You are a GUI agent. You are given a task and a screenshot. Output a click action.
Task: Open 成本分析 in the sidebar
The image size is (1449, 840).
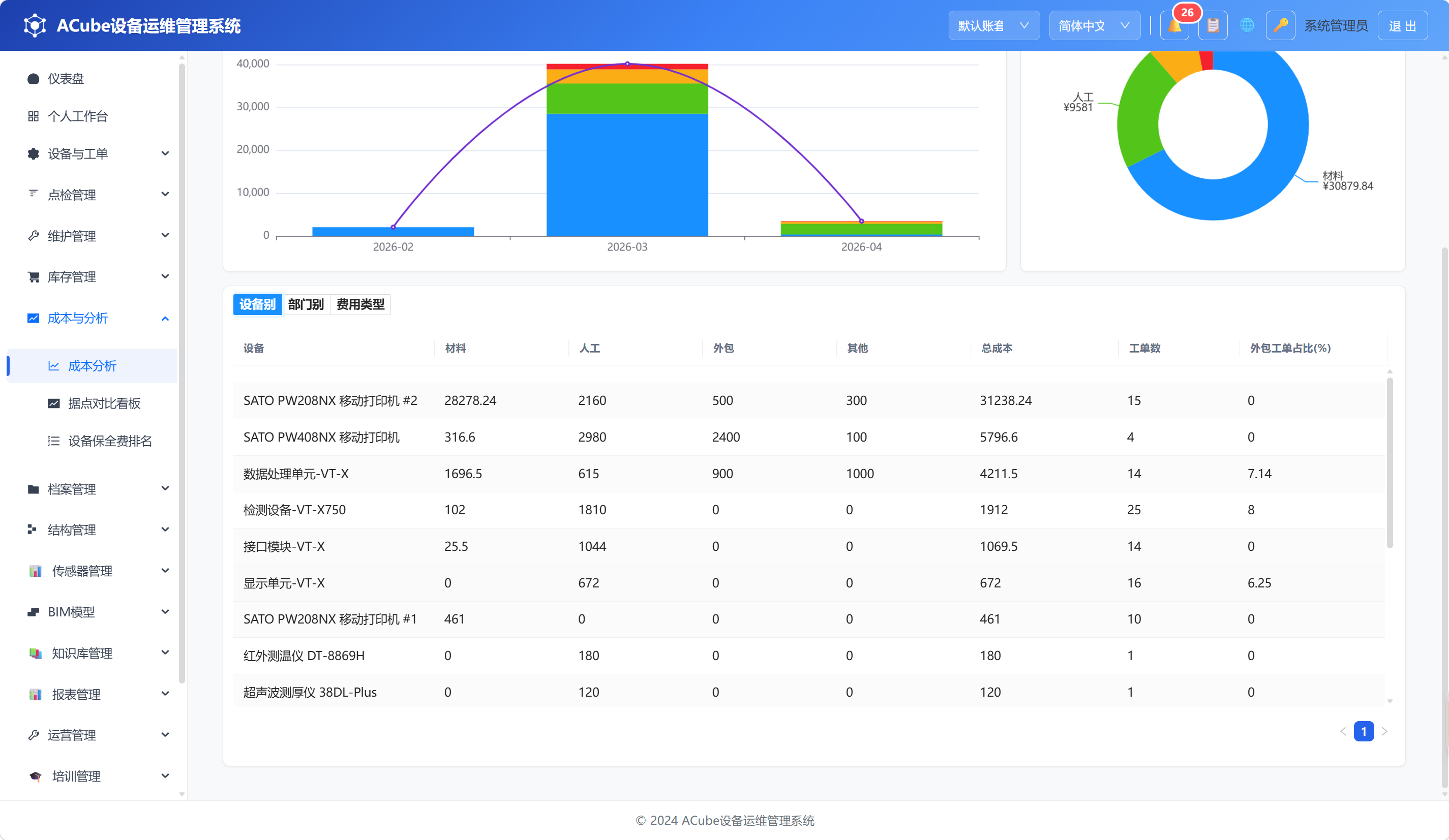[x=92, y=366]
